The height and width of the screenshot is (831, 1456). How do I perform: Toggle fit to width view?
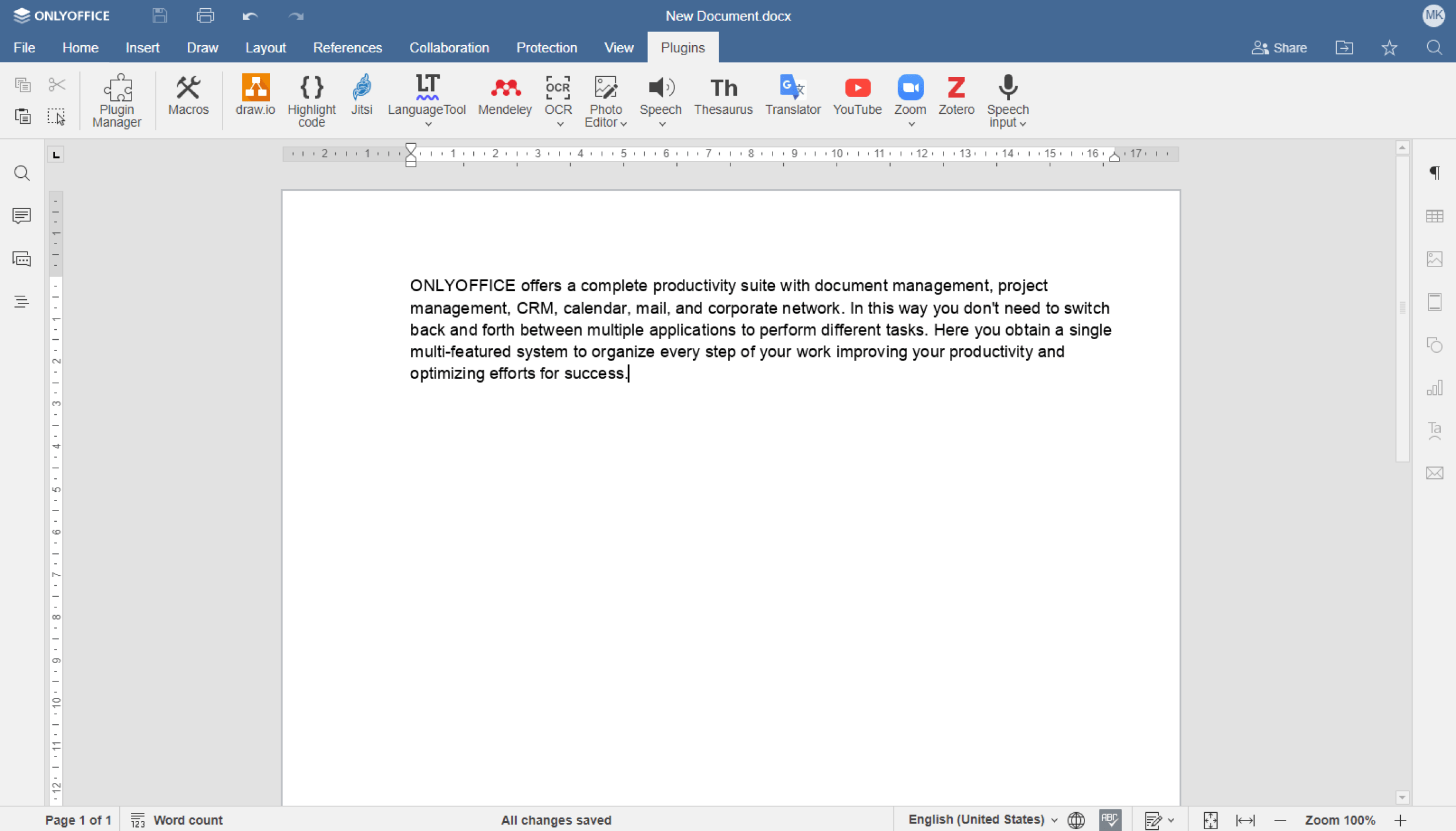1245,819
